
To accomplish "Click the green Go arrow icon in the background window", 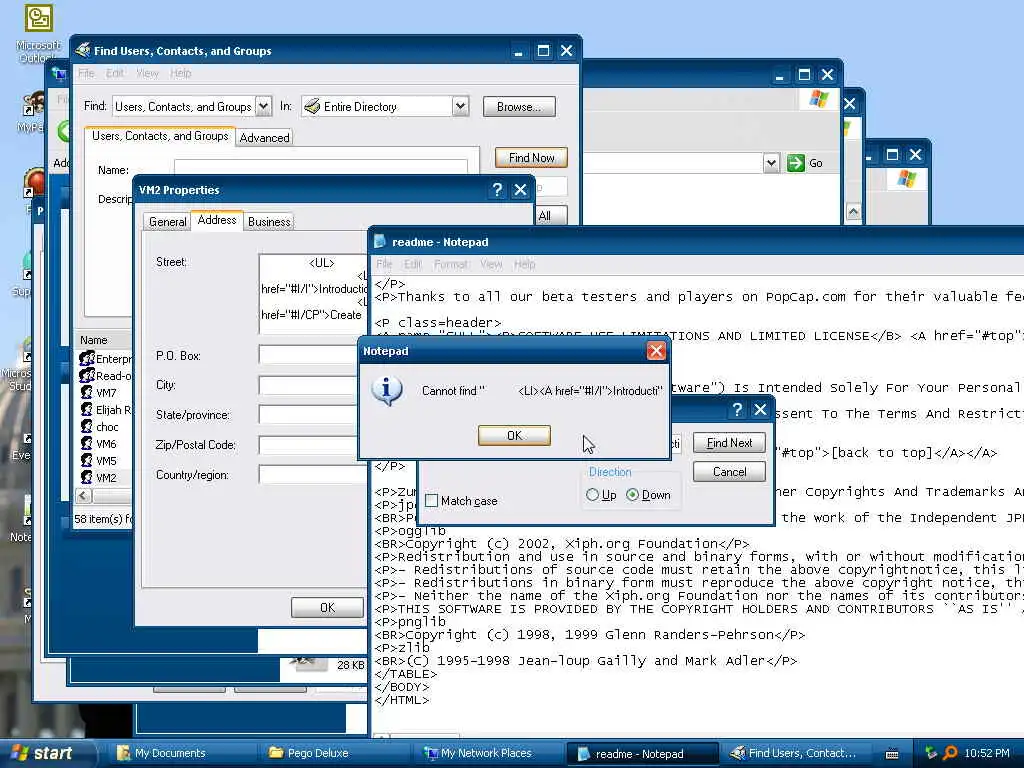I will click(x=795, y=163).
